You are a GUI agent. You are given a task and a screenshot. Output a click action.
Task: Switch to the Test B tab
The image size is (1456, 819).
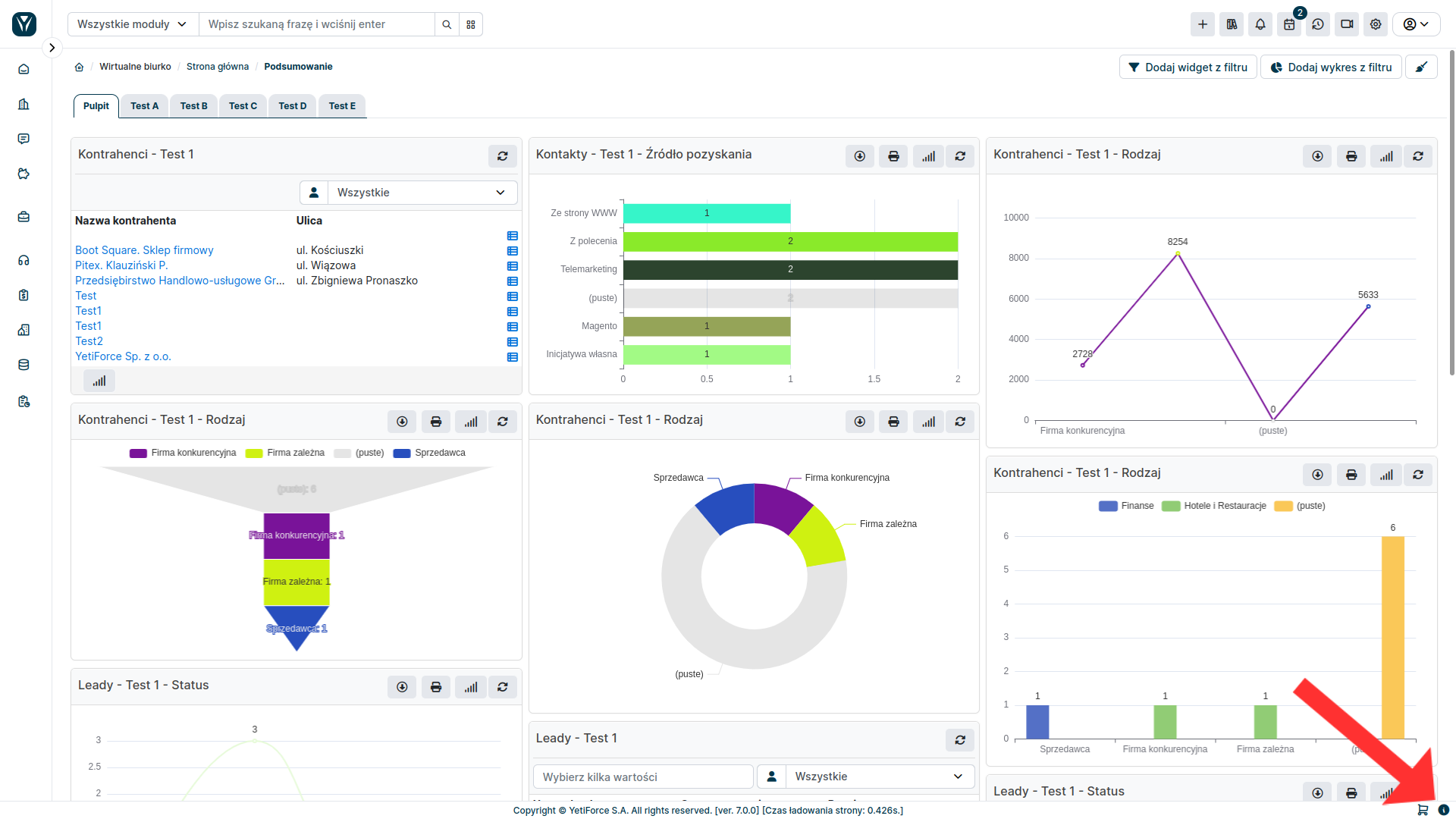[194, 106]
